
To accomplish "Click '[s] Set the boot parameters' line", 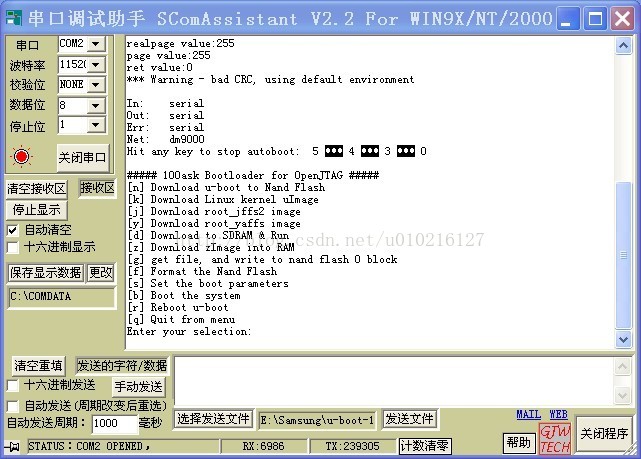I will pyautogui.click(x=208, y=283).
